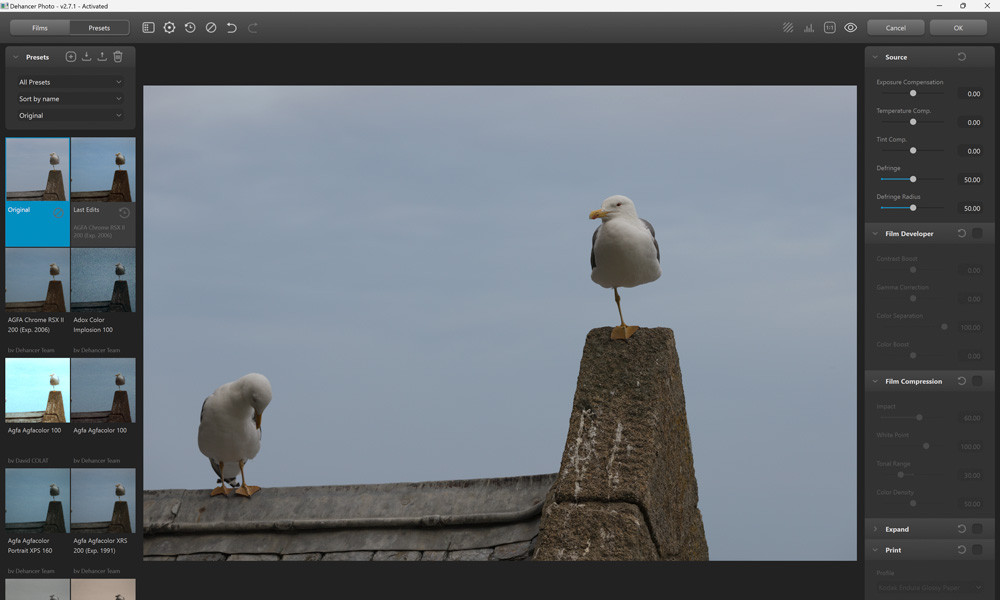Screen dimensions: 1000x600
Task: Open the All Presets dropdown
Action: (70, 82)
